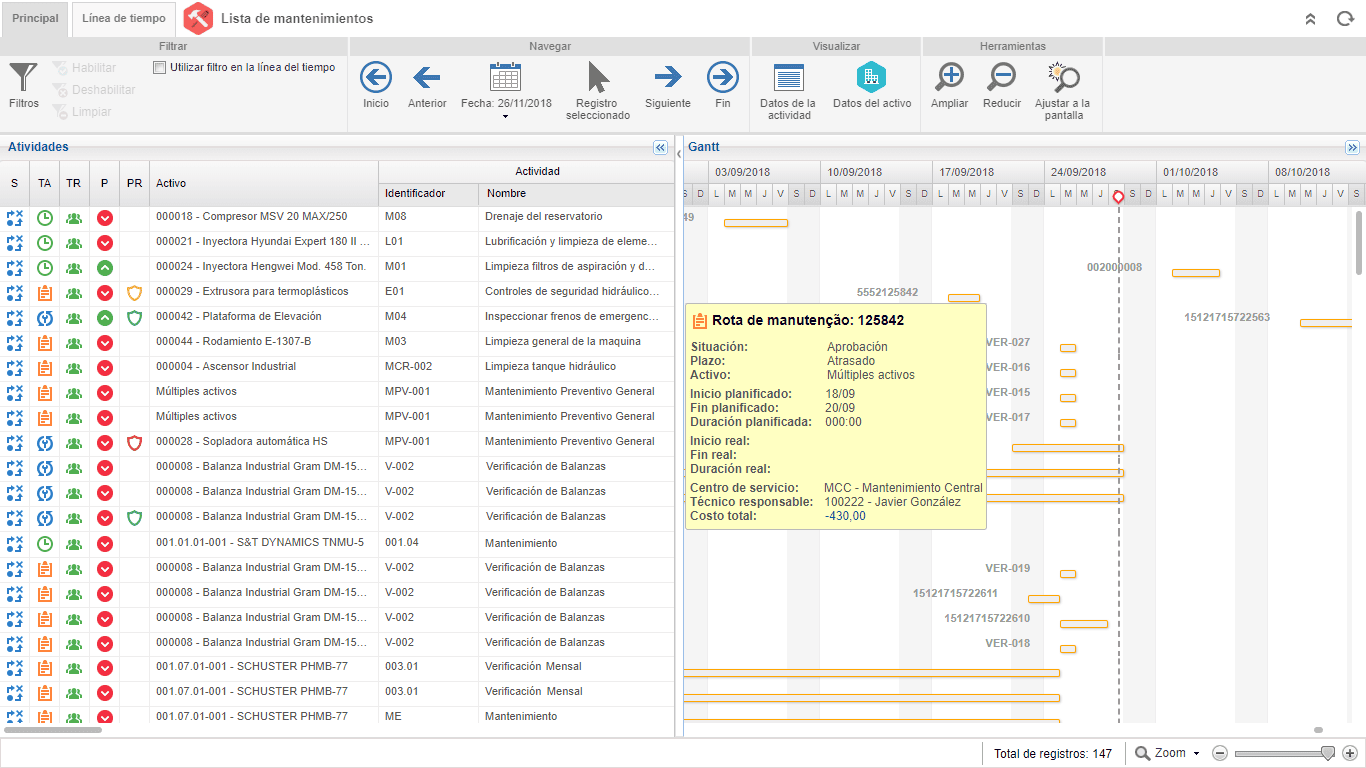Click the Gantt bar labeled VER-018

[1068, 649]
